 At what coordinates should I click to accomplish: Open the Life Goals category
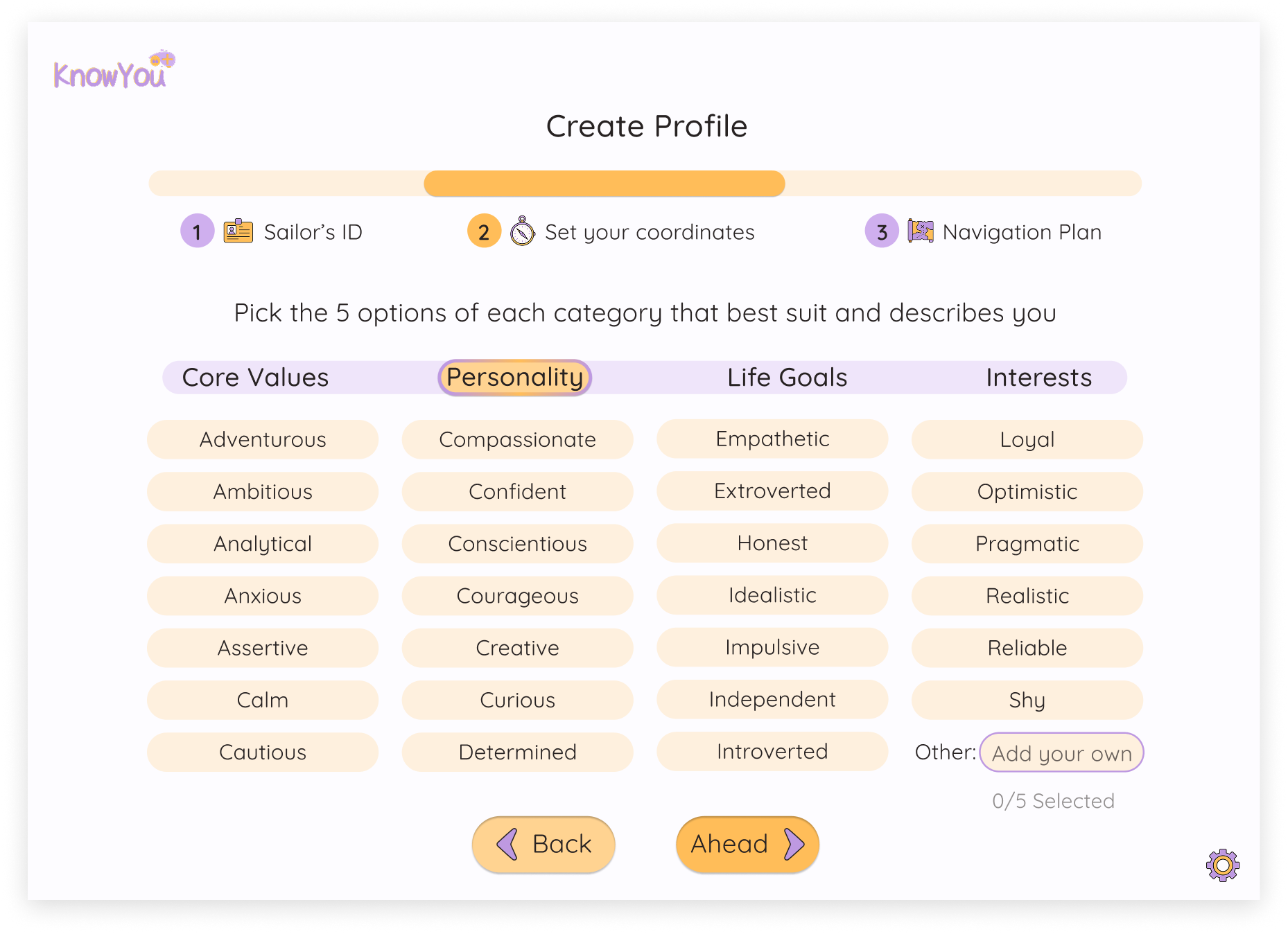(x=786, y=377)
